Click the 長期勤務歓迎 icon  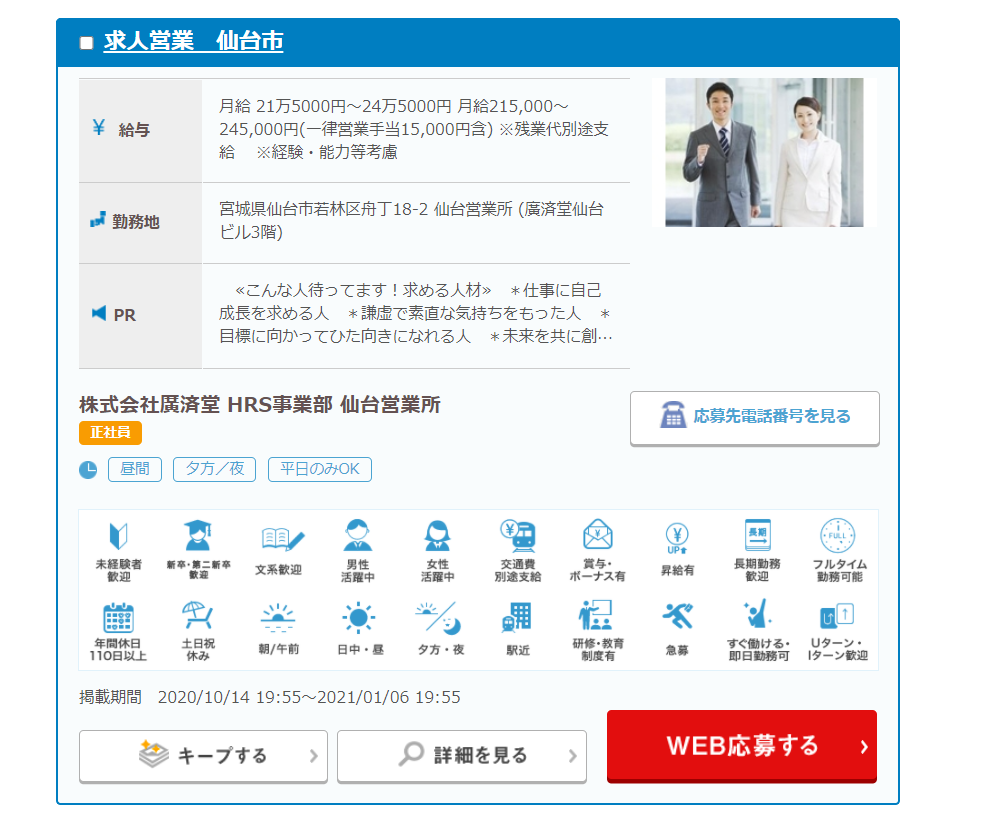757,535
